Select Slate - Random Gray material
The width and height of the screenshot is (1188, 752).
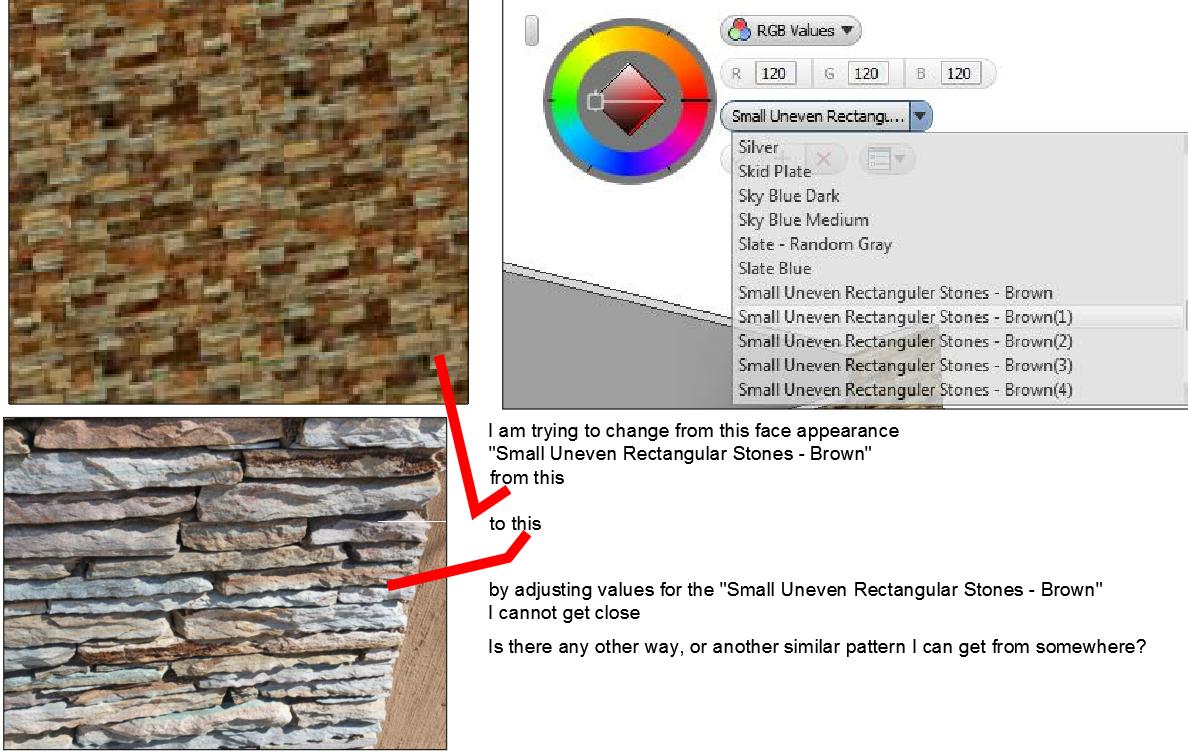coord(814,244)
